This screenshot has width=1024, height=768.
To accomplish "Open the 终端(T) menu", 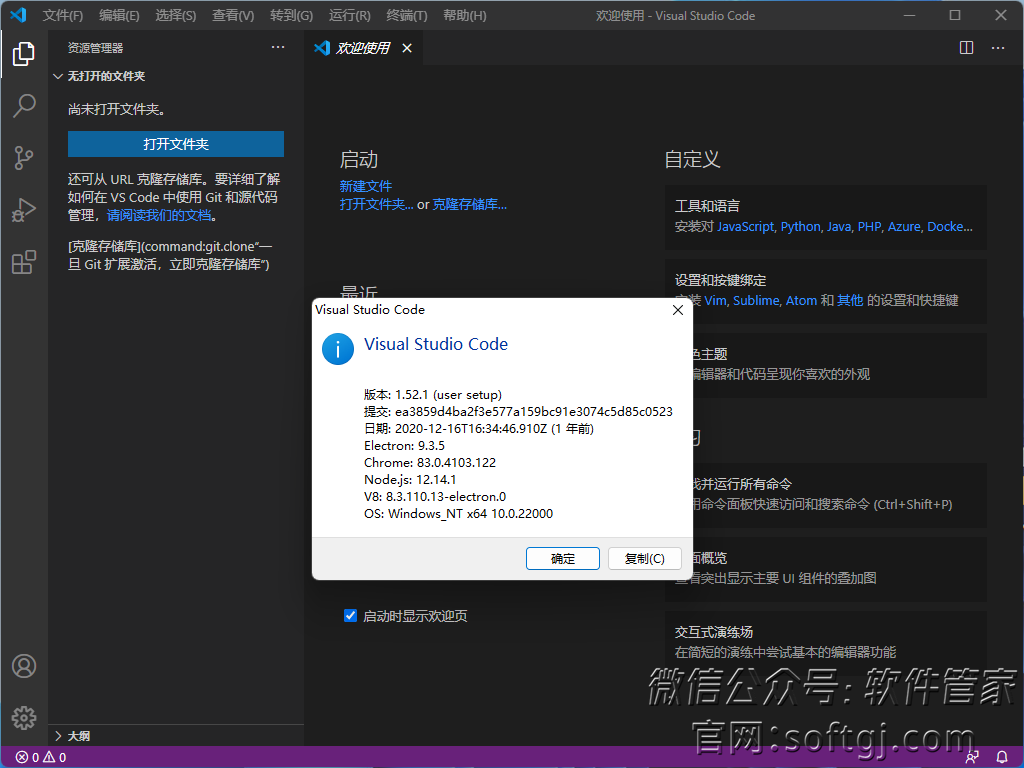I will click(407, 15).
